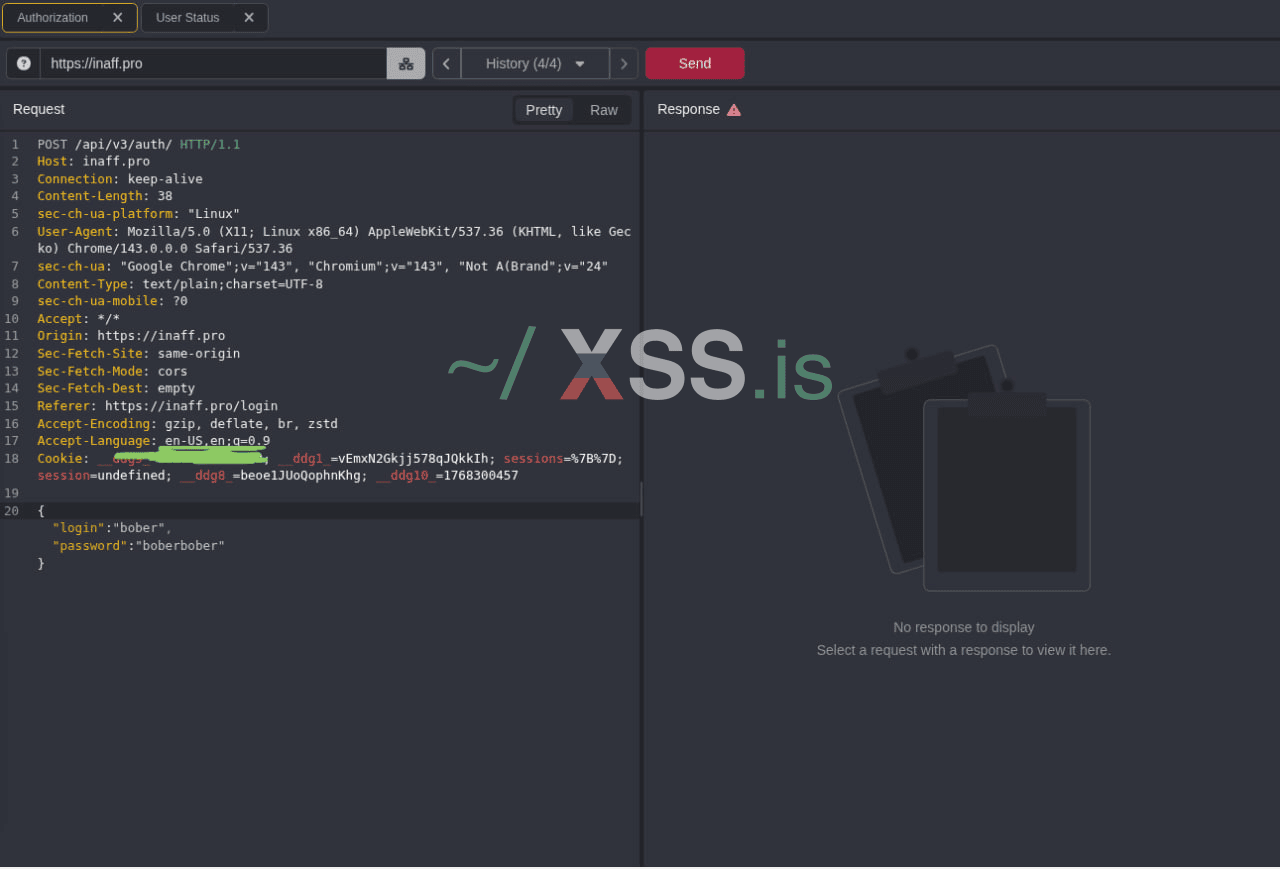Close the Authorization tab
This screenshot has width=1280, height=869.
(118, 18)
